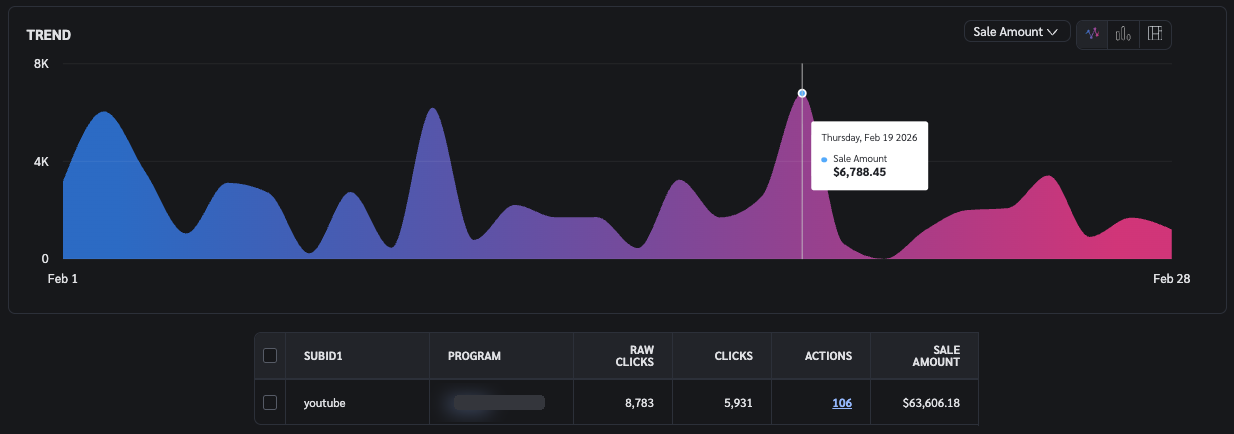Sort by the CLICKS column header
1234x434 pixels.
click(x=734, y=356)
